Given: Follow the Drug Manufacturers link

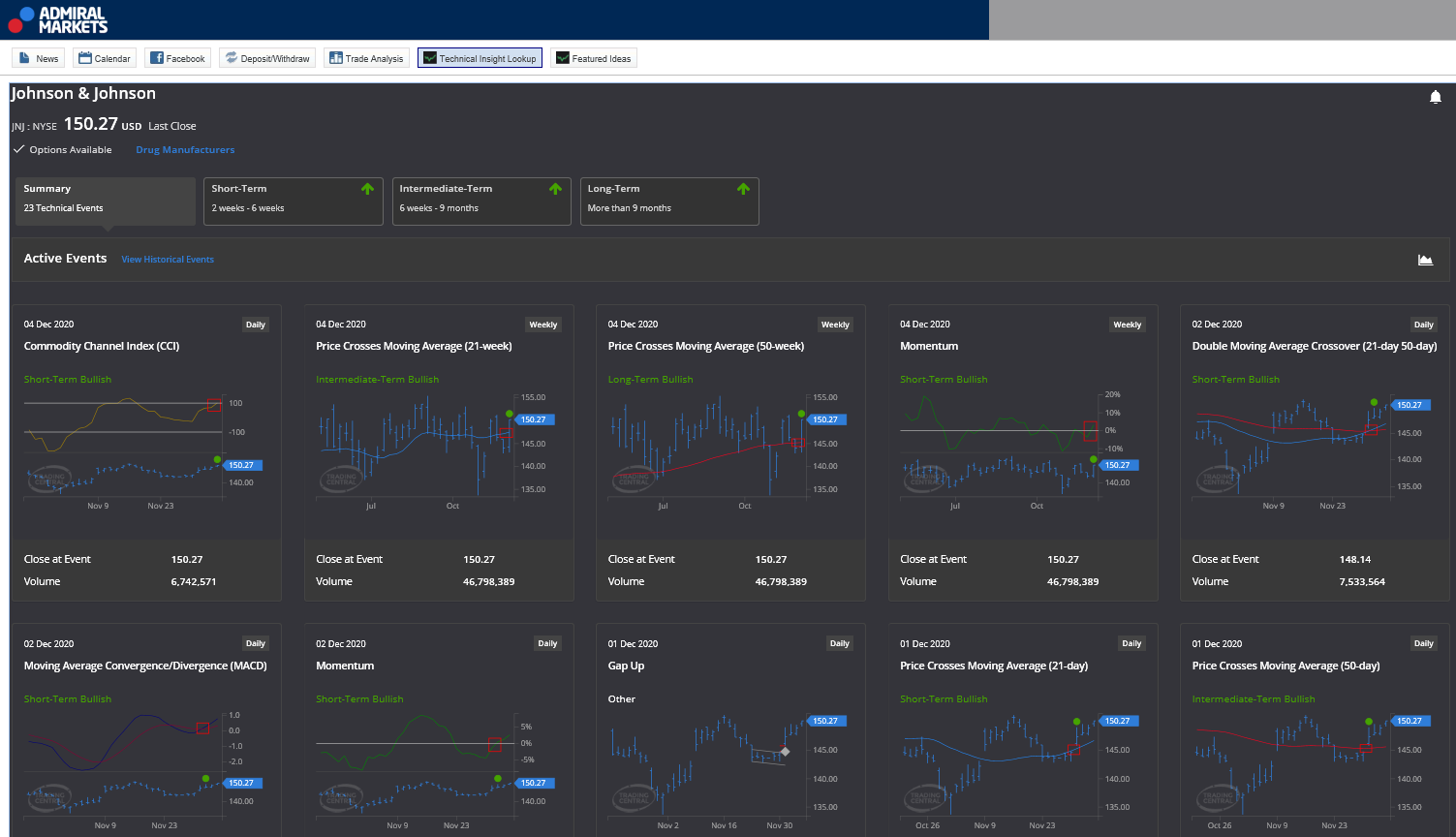Looking at the screenshot, I should (x=185, y=150).
